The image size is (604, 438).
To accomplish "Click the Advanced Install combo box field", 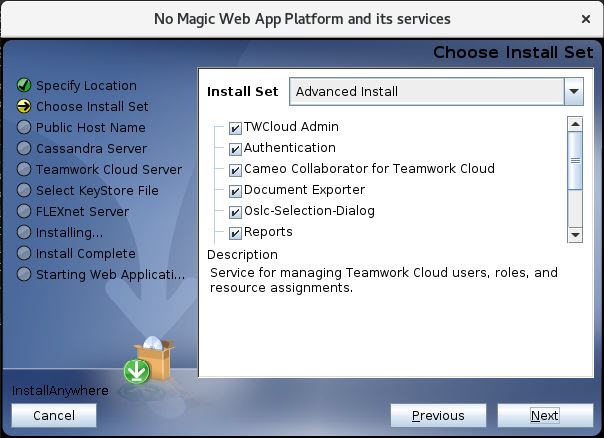I will pos(426,92).
